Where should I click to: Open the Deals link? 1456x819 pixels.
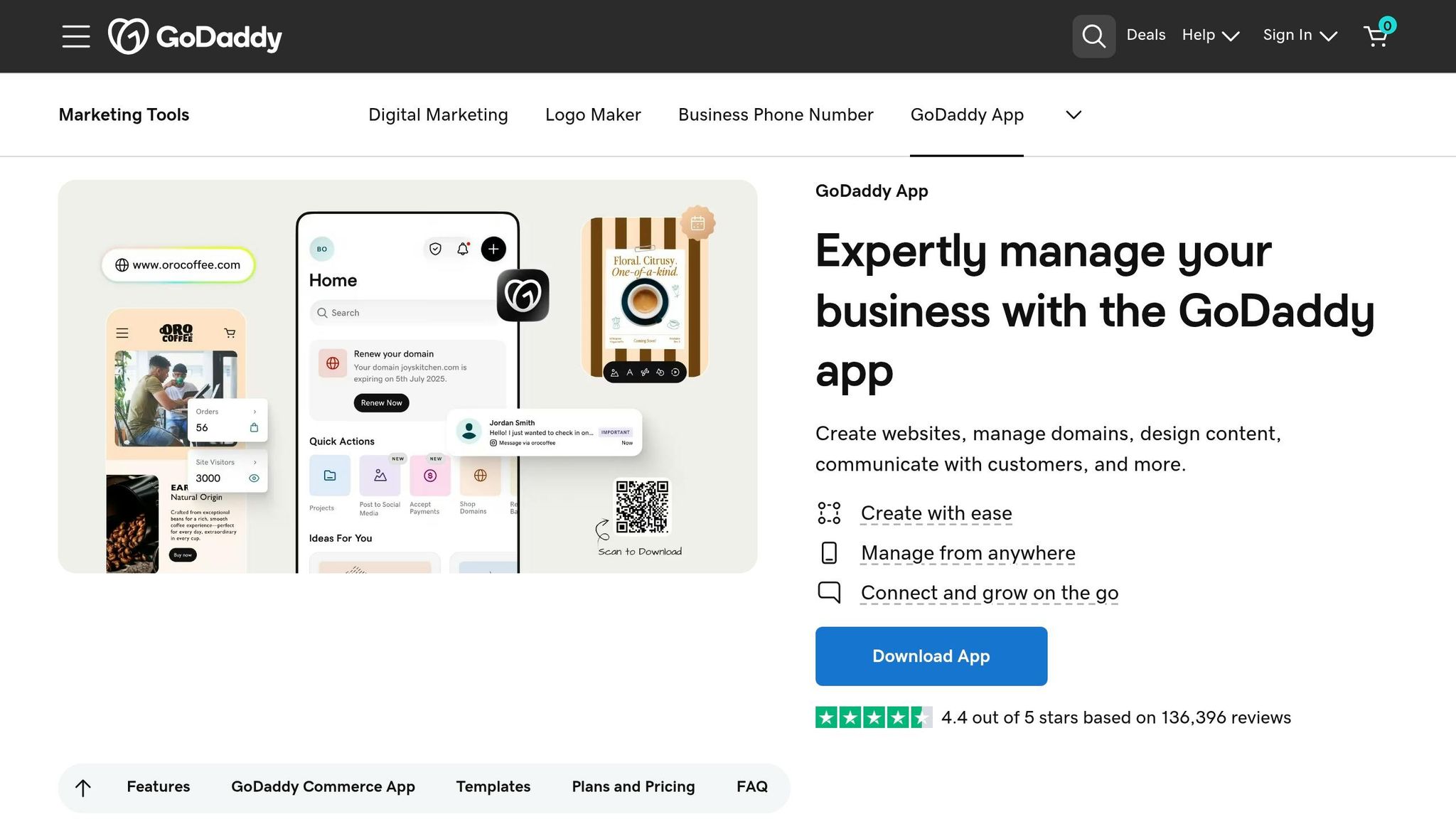tap(1146, 35)
